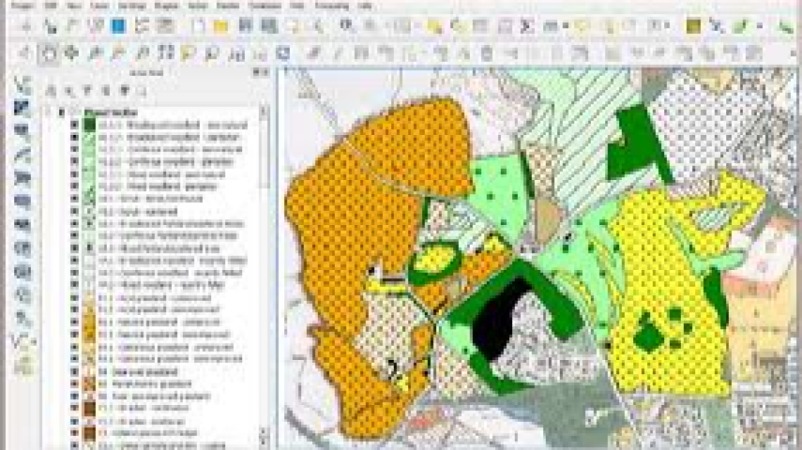Click Pan Map to Selection tool
802x450 pixels.
(x=72, y=53)
